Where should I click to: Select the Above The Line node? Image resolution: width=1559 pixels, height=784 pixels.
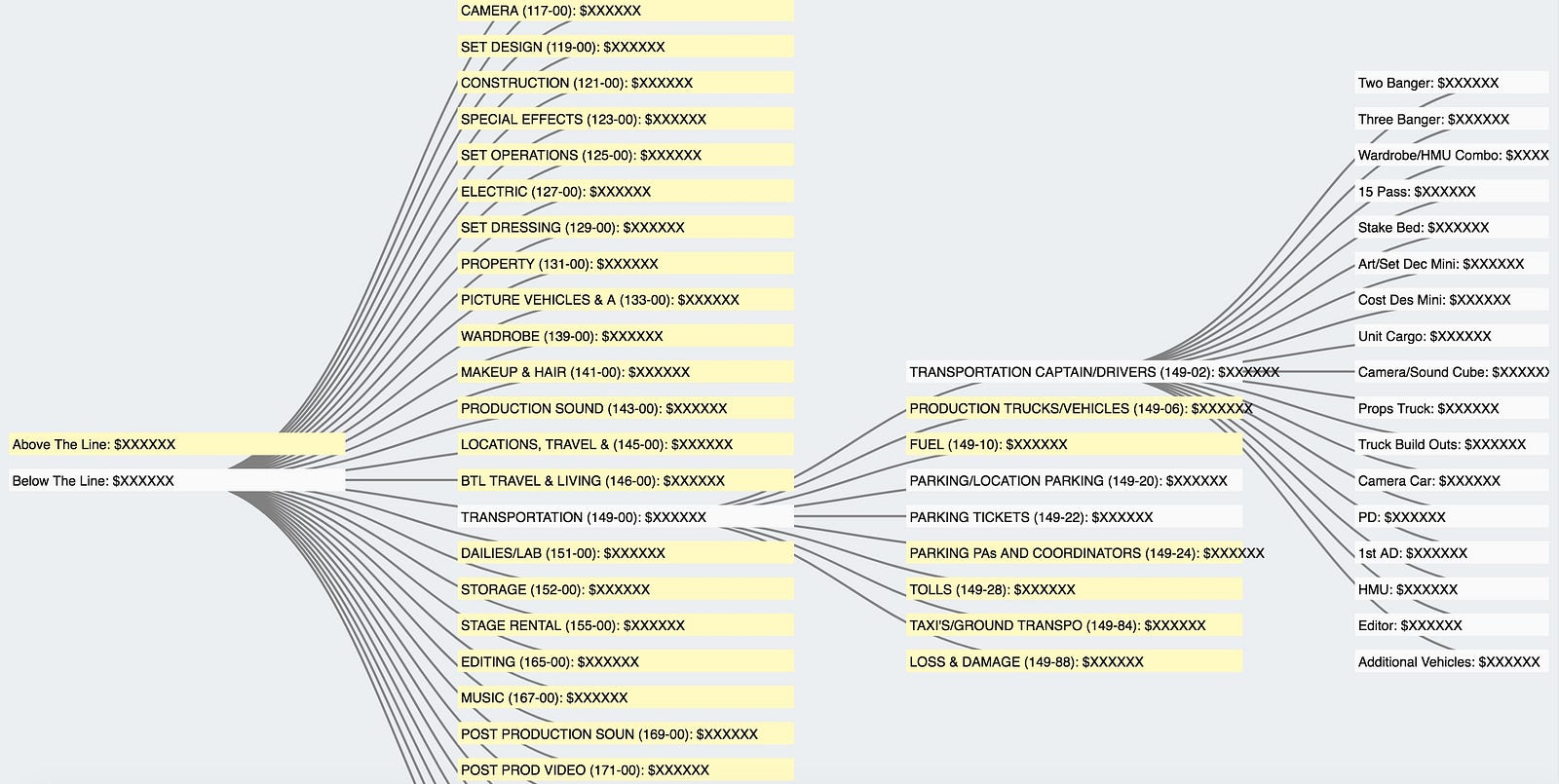coord(177,444)
